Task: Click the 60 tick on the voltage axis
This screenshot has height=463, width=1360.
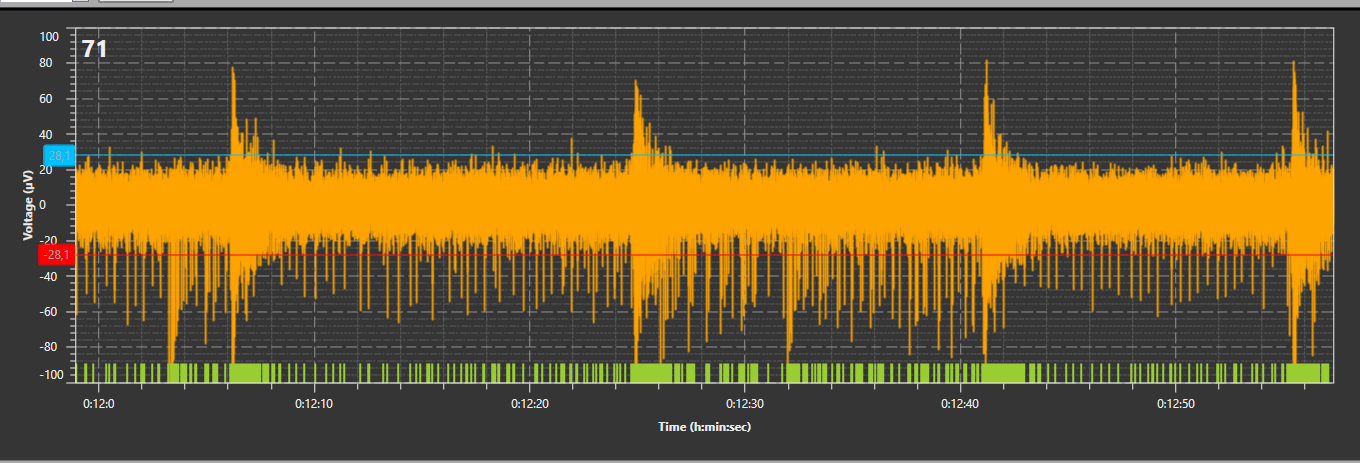Action: pos(52,99)
